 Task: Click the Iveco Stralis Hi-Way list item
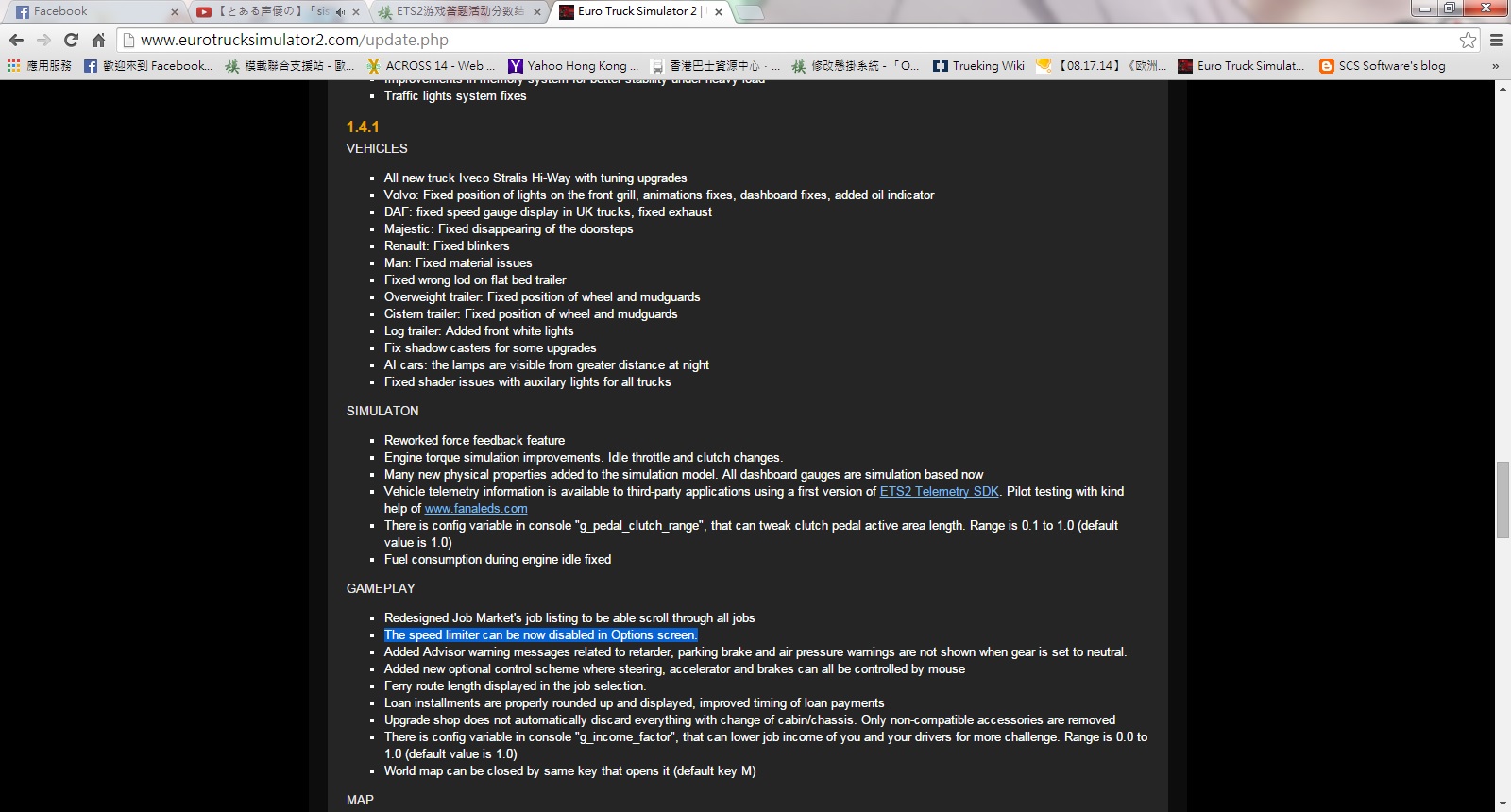535,178
